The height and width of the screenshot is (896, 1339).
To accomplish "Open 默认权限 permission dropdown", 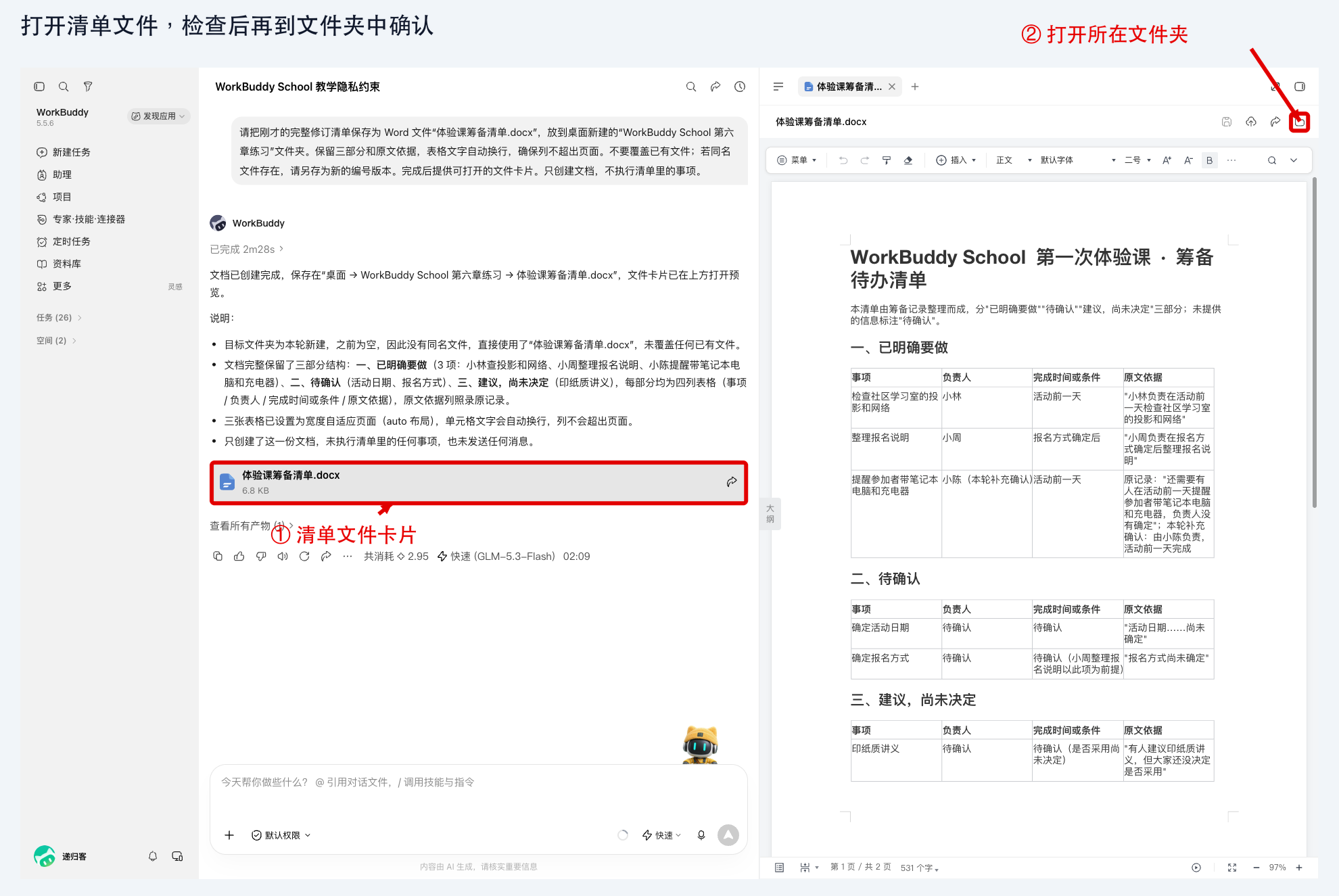I will click(x=281, y=835).
